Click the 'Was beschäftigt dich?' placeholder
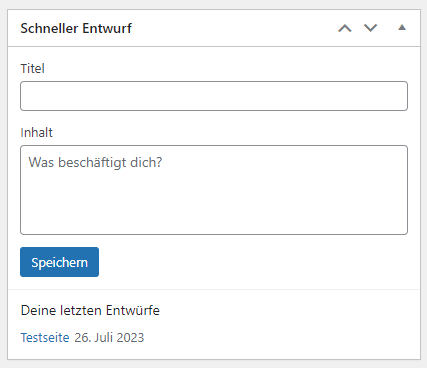Screen dimensions: 427x368 tap(95, 163)
